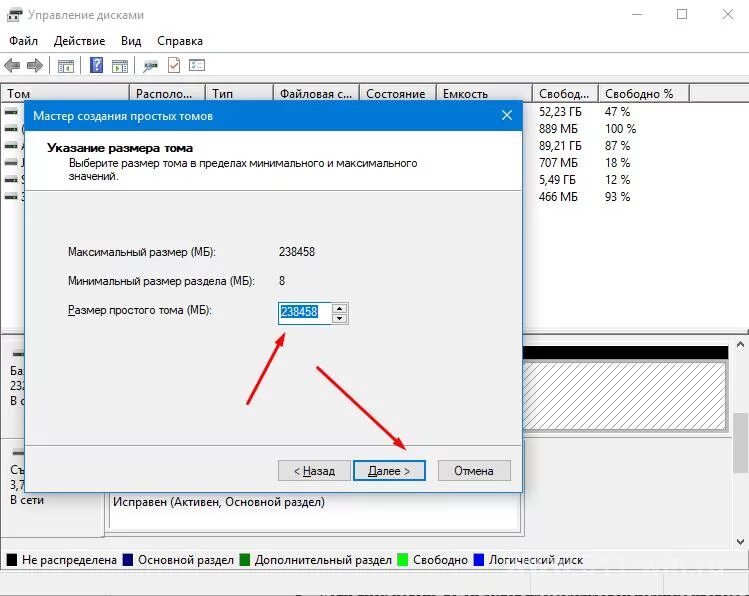Click the 18 % free percentage cell
The image size is (749, 596).
pos(617,163)
